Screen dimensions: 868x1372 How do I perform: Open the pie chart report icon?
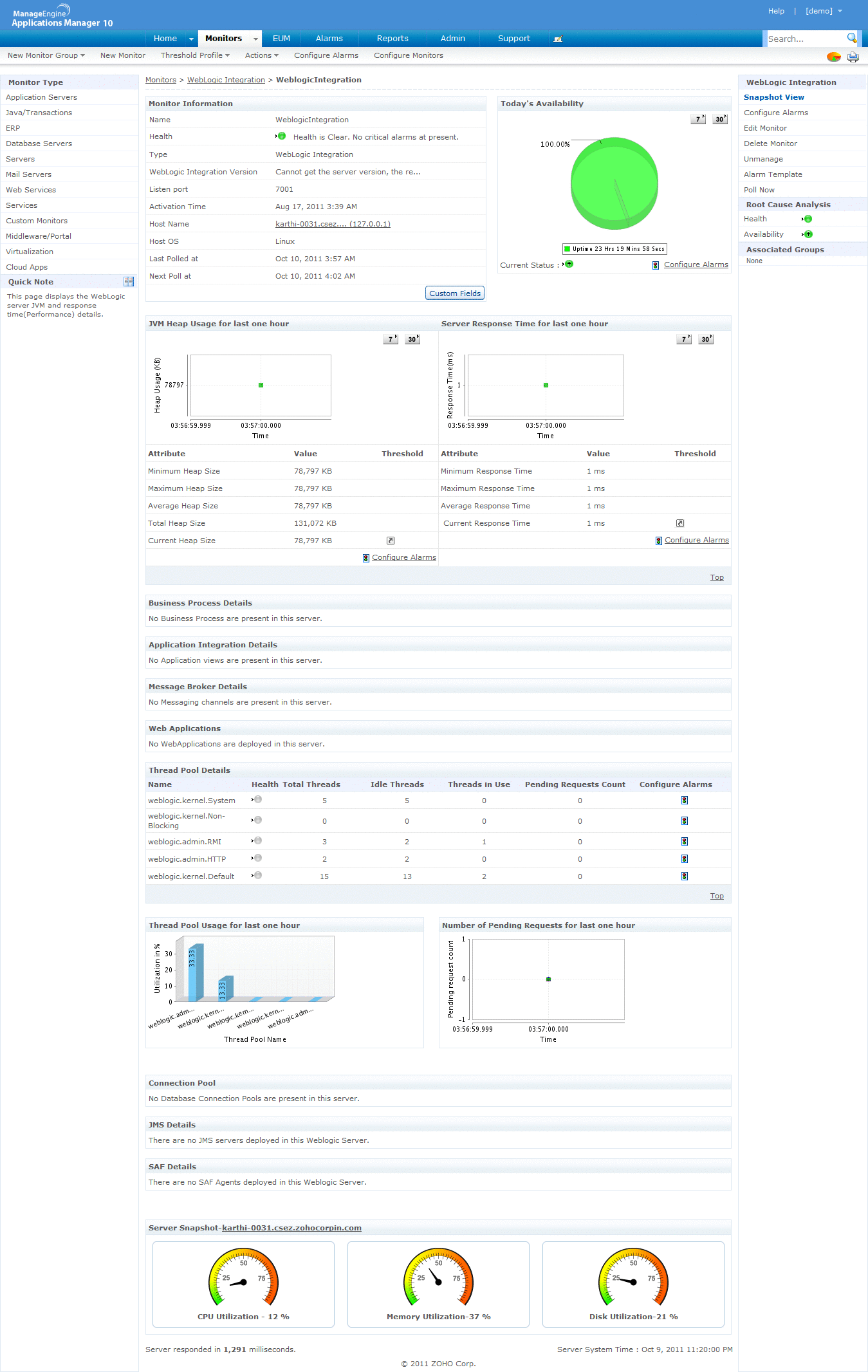(x=833, y=57)
